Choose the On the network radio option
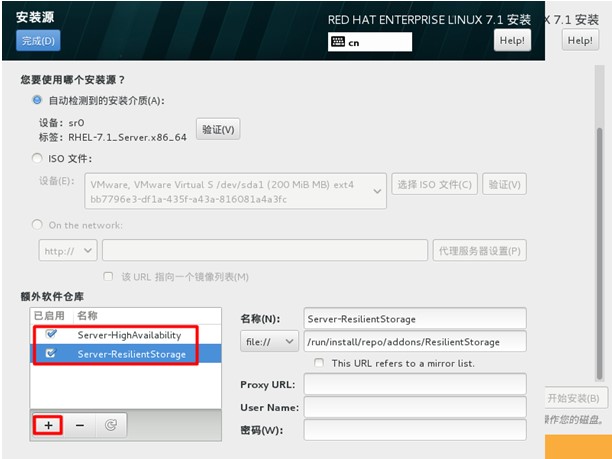The height and width of the screenshot is (459, 612). coord(38,224)
